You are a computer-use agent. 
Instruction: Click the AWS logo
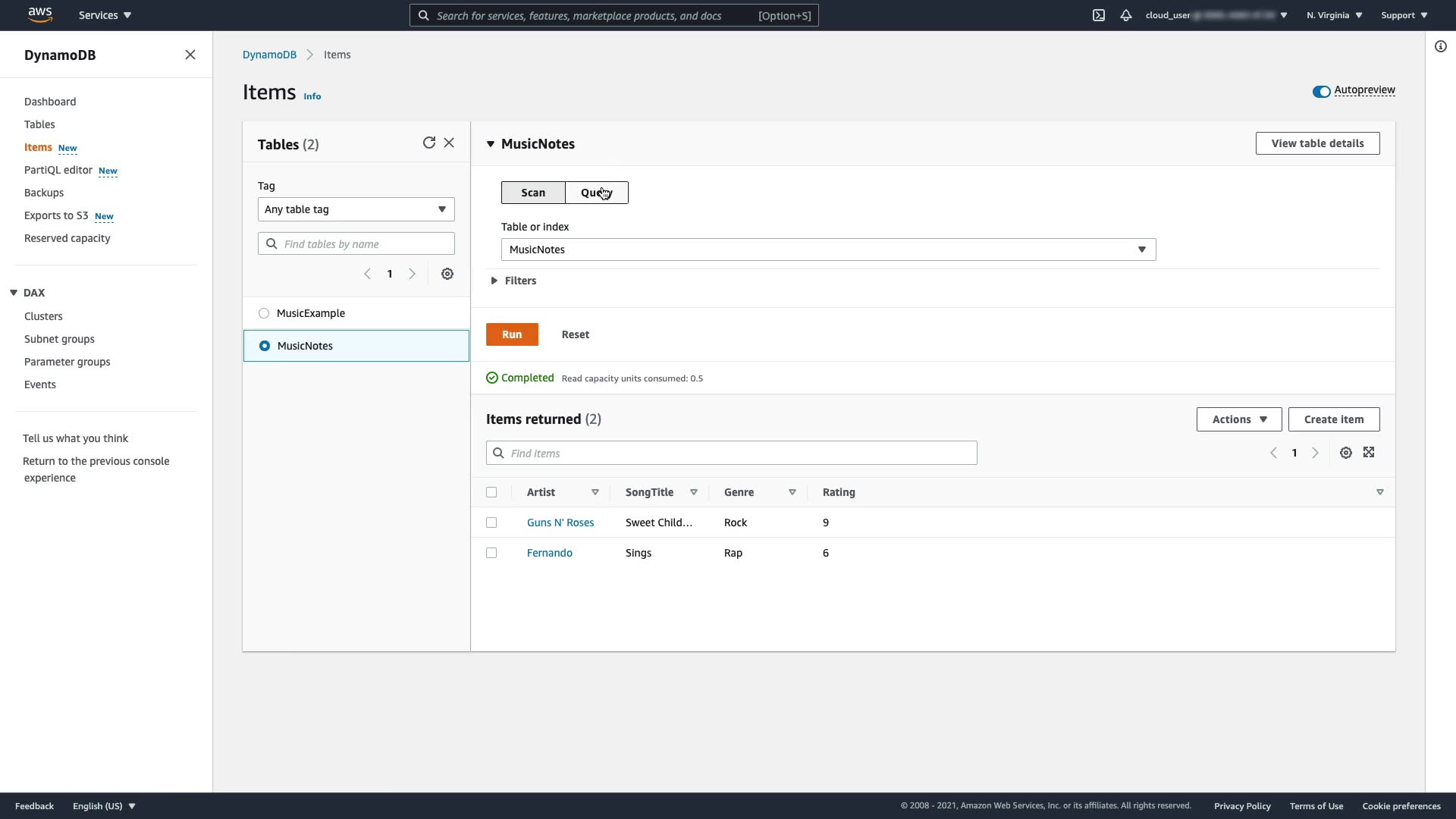(x=39, y=14)
